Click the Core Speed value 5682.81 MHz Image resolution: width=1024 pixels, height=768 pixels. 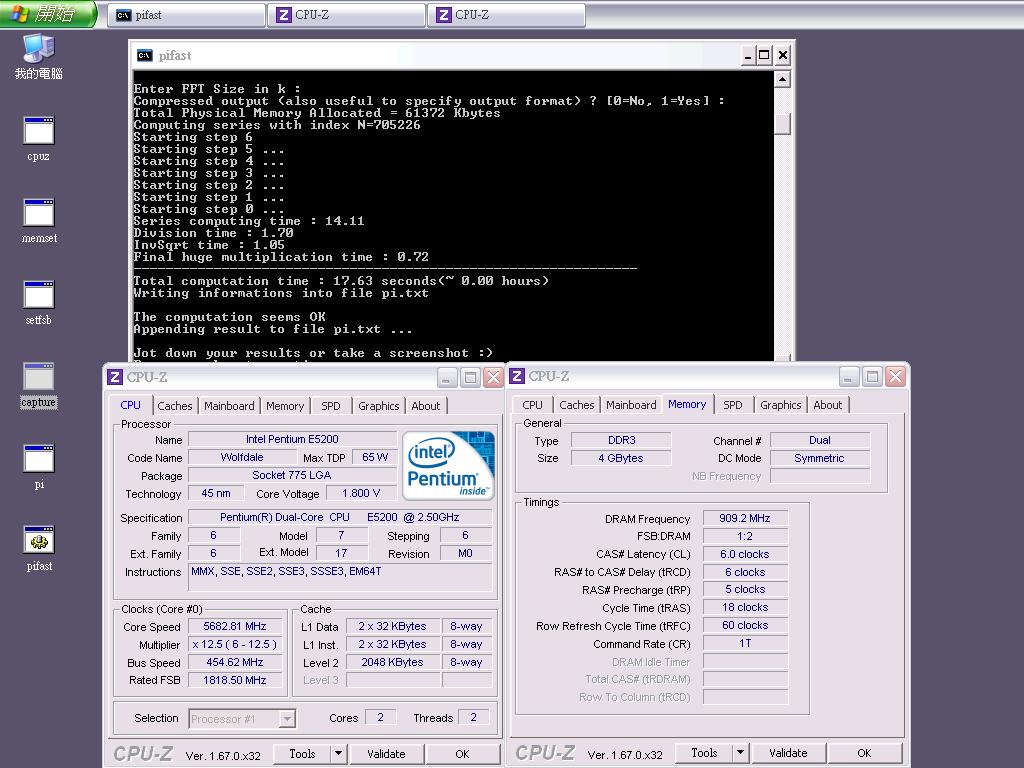(x=235, y=626)
